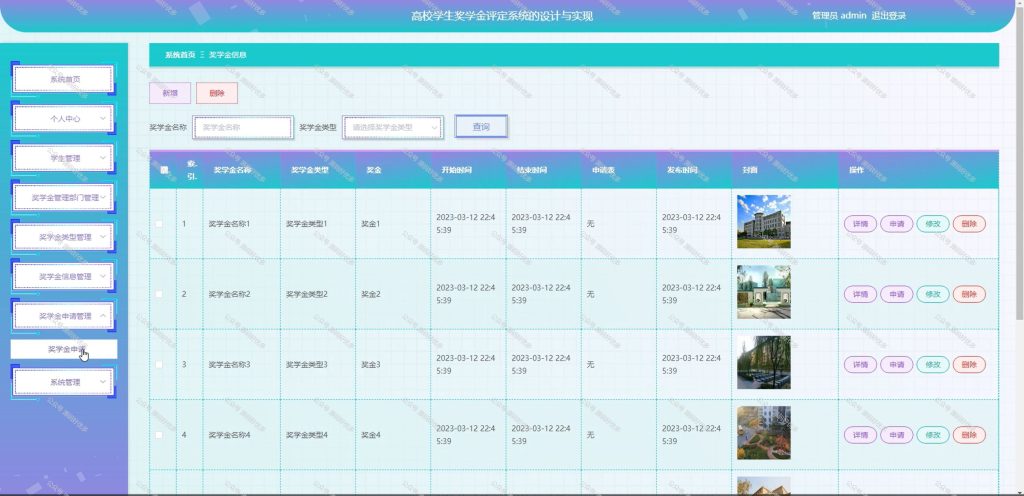Open cover thumbnail of 奖学金名称1
Screen dimensions: 1024x496
[x=763, y=222]
